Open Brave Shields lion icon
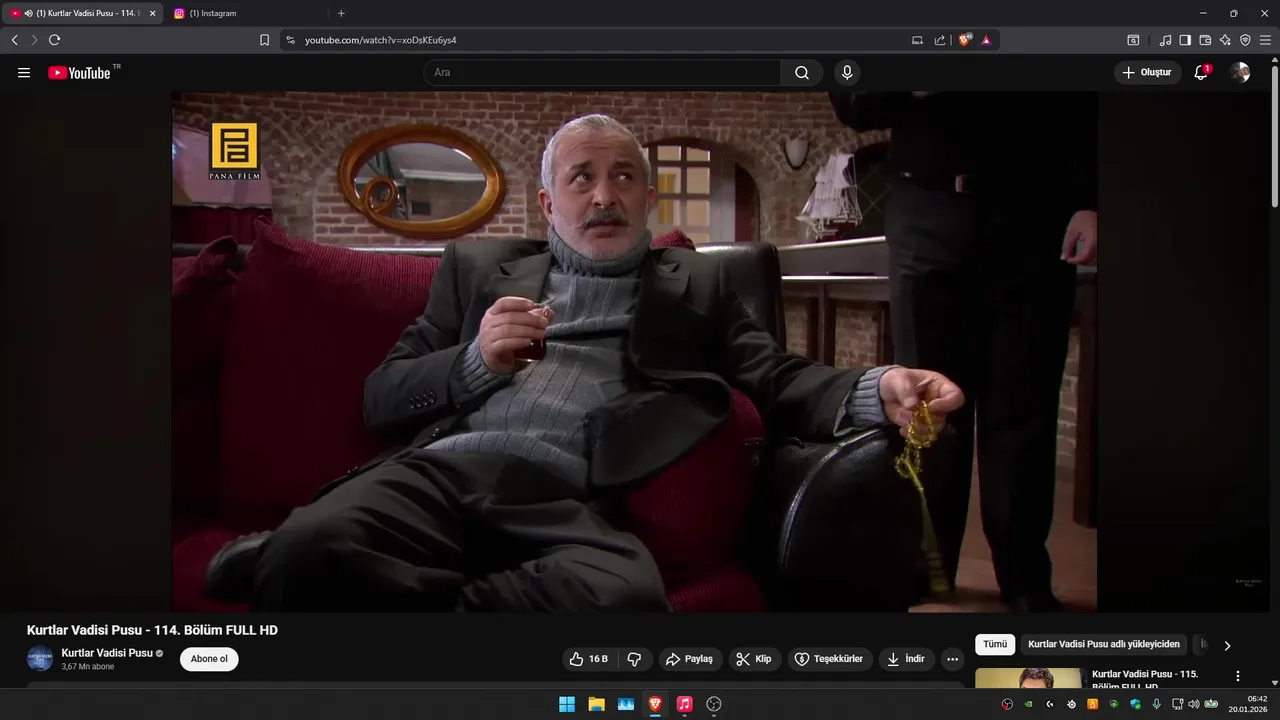Viewport: 1280px width, 720px height. pyautogui.click(x=965, y=40)
